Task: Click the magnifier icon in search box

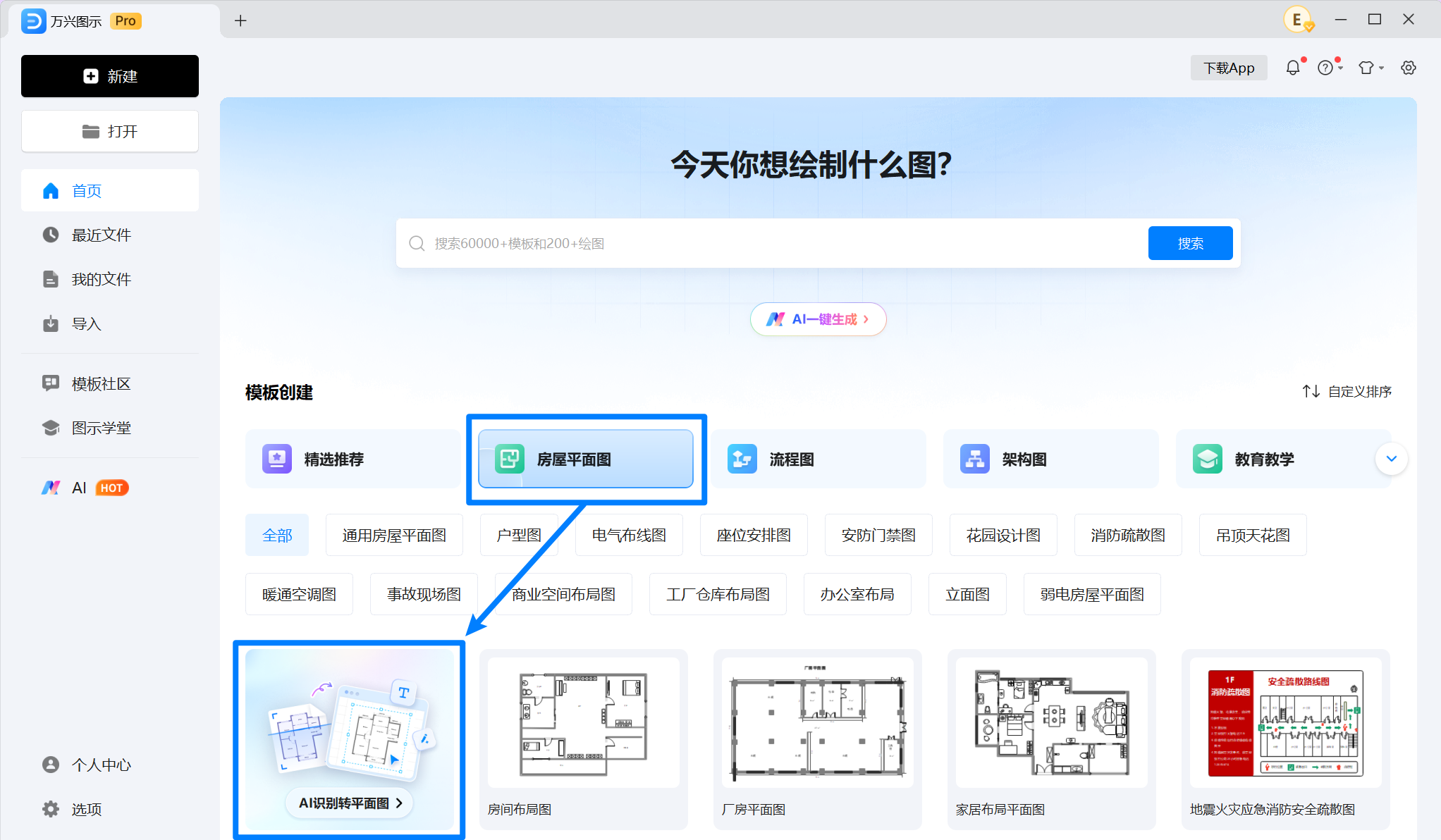Action: (x=417, y=243)
